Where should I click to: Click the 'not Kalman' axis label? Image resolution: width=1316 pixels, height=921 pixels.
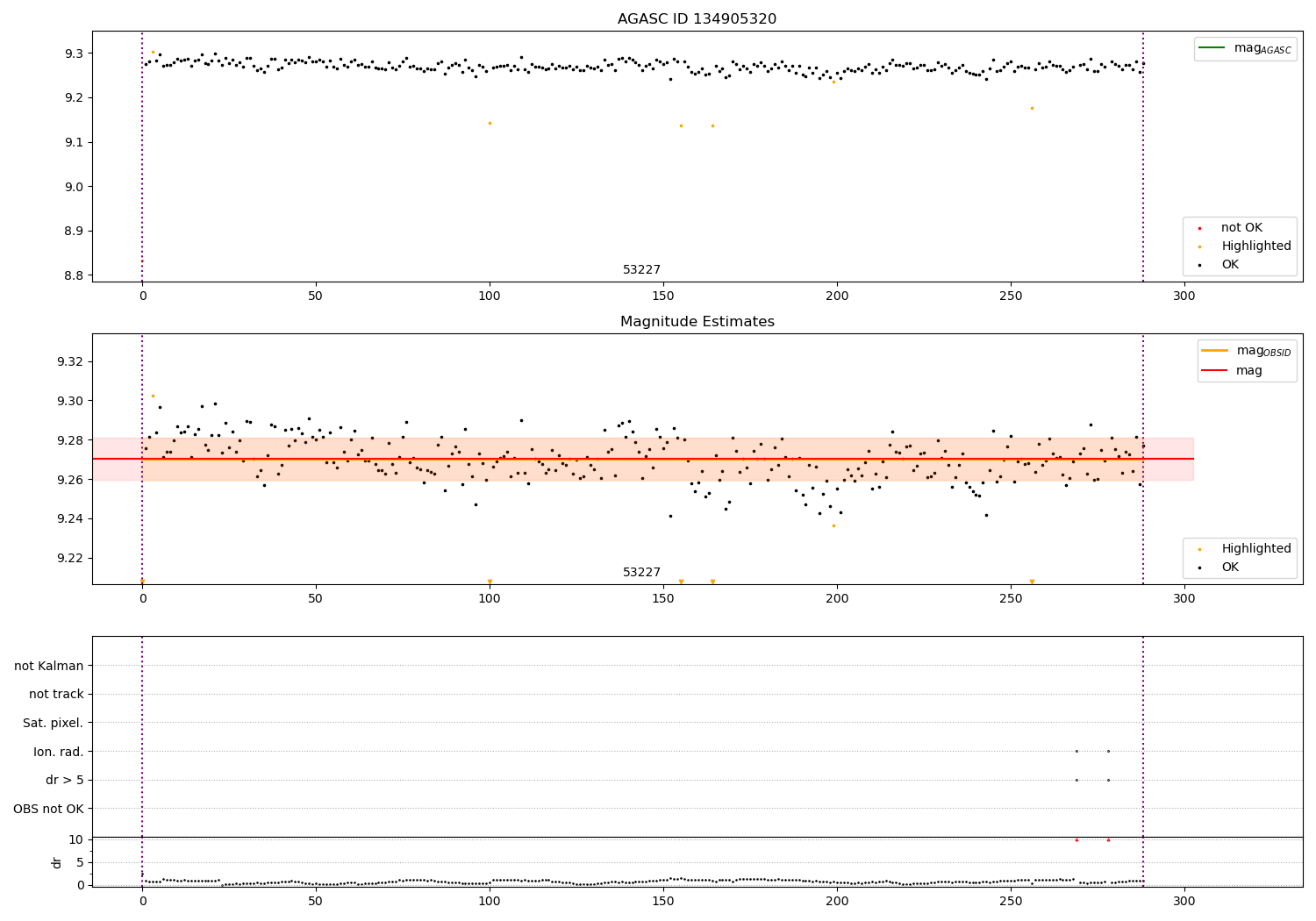pos(49,666)
